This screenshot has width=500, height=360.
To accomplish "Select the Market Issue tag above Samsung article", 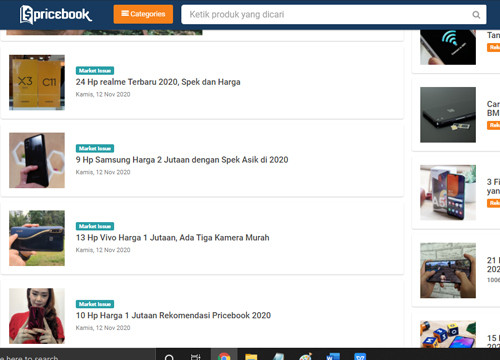I will point(95,148).
